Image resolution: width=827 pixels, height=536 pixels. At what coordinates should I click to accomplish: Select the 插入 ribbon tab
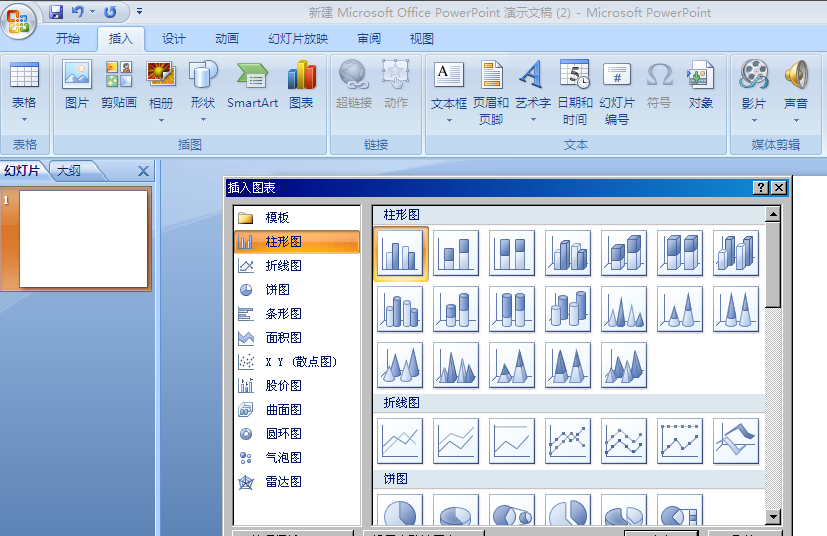click(121, 39)
